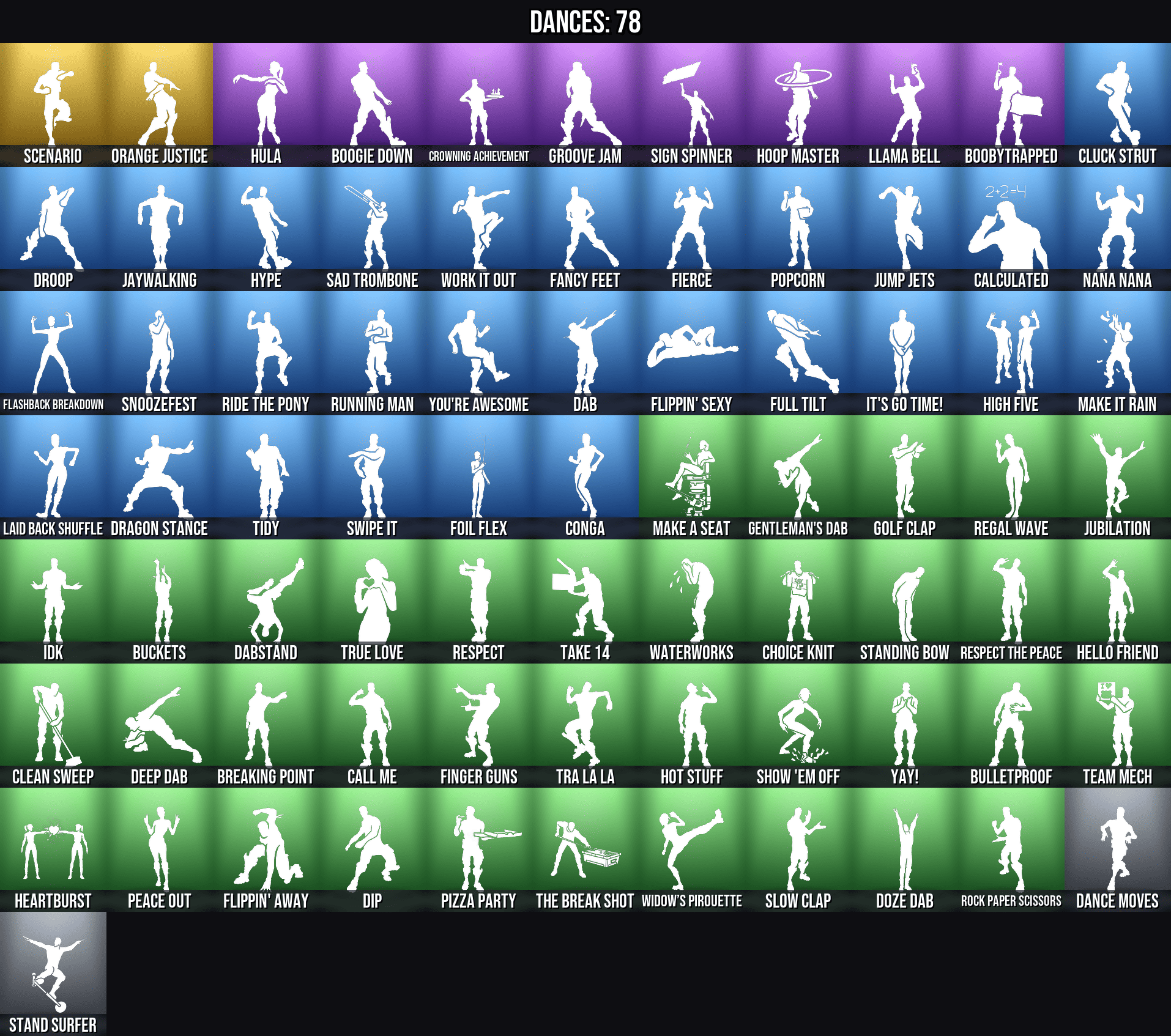Choose the Rock Paper Scissors emote

pyautogui.click(x=1011, y=849)
